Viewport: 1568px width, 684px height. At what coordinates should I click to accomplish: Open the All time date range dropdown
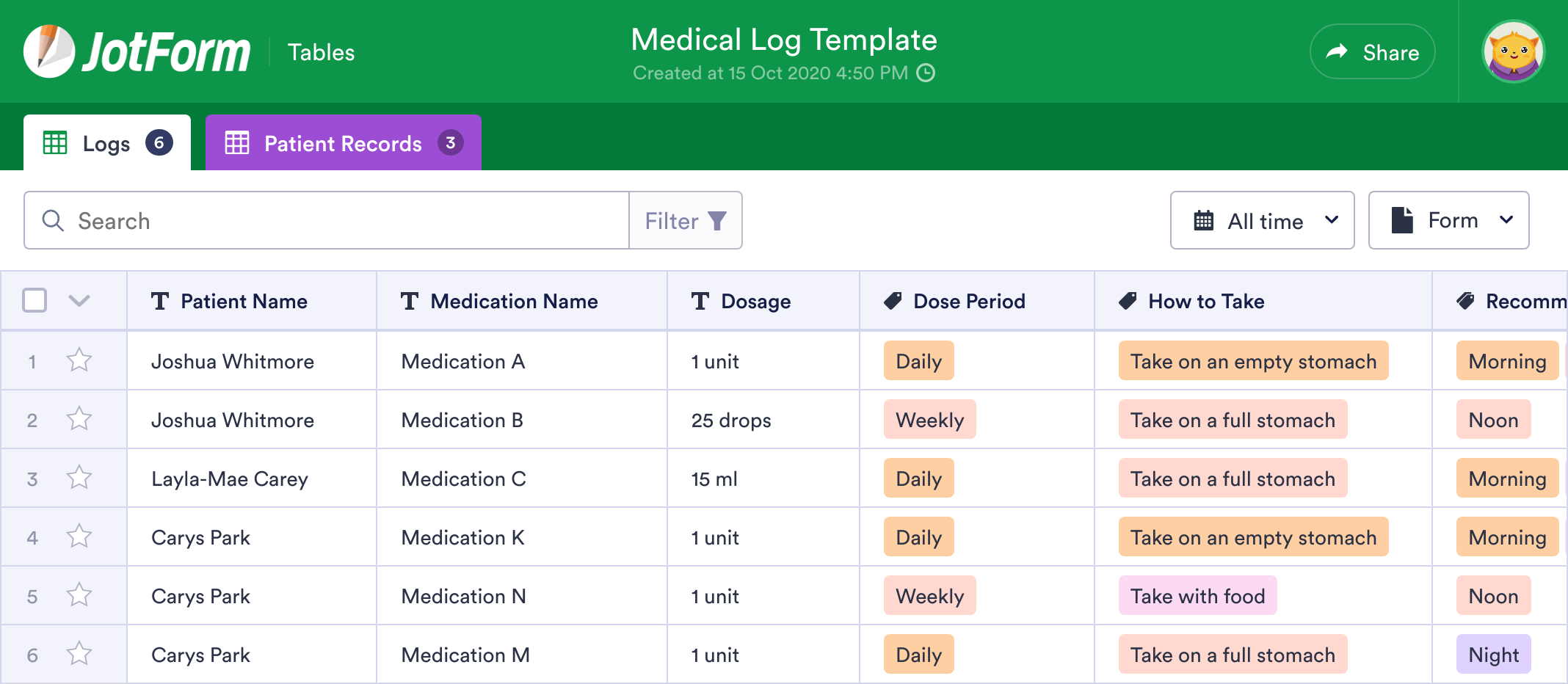[1262, 221]
